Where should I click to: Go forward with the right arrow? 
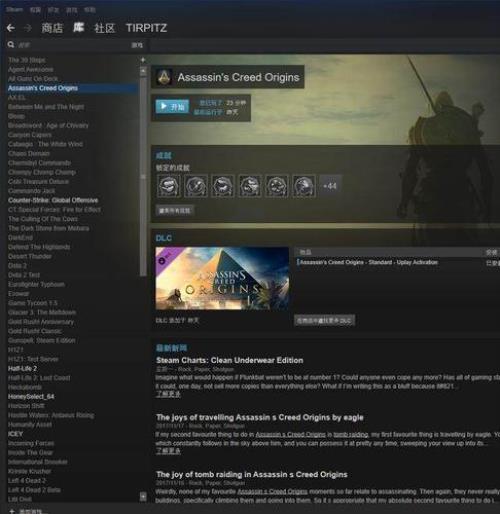28,28
